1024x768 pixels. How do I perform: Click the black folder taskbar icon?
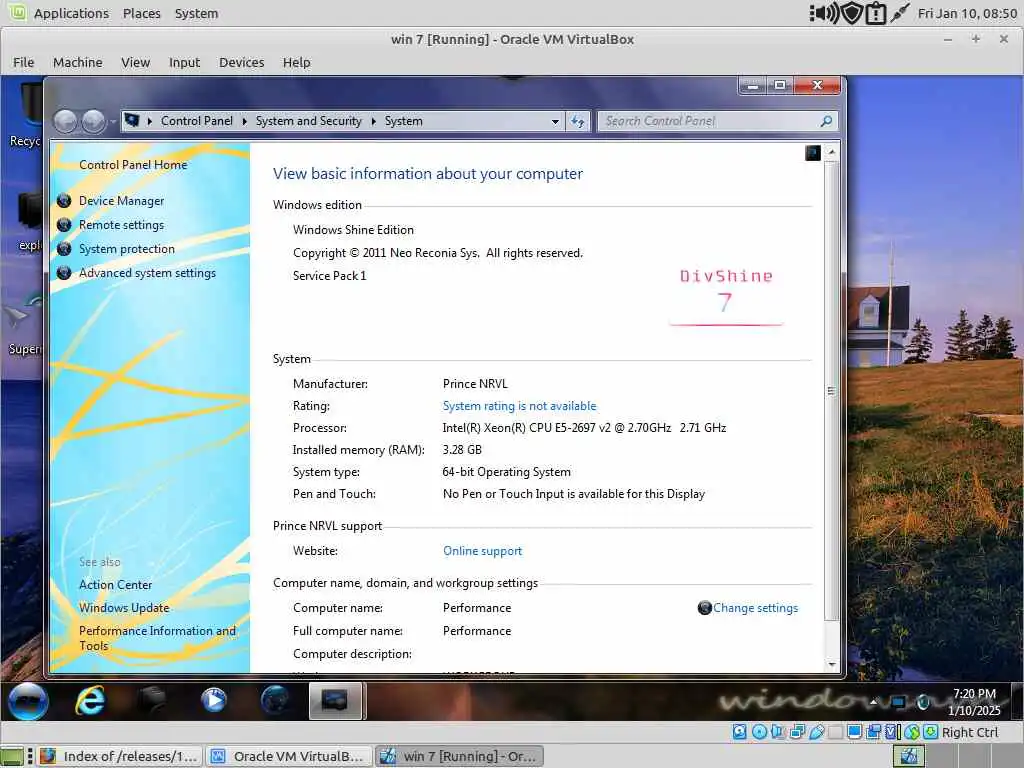[152, 701]
